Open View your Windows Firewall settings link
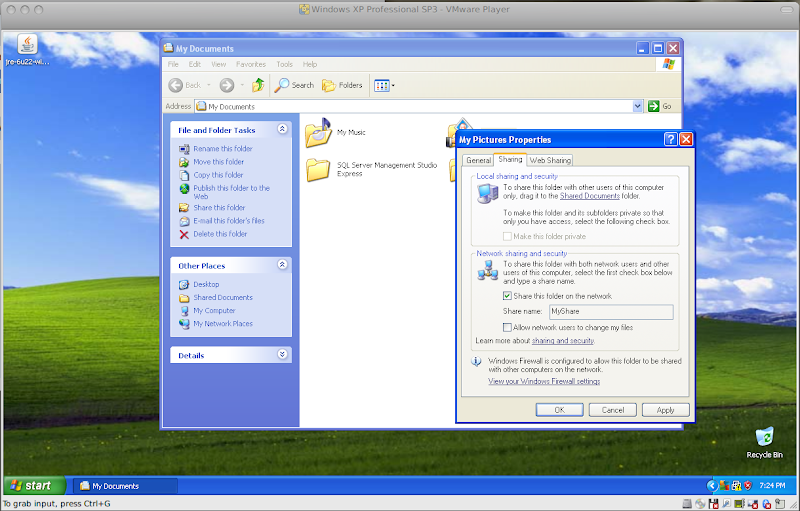The width and height of the screenshot is (800, 511). (544, 381)
